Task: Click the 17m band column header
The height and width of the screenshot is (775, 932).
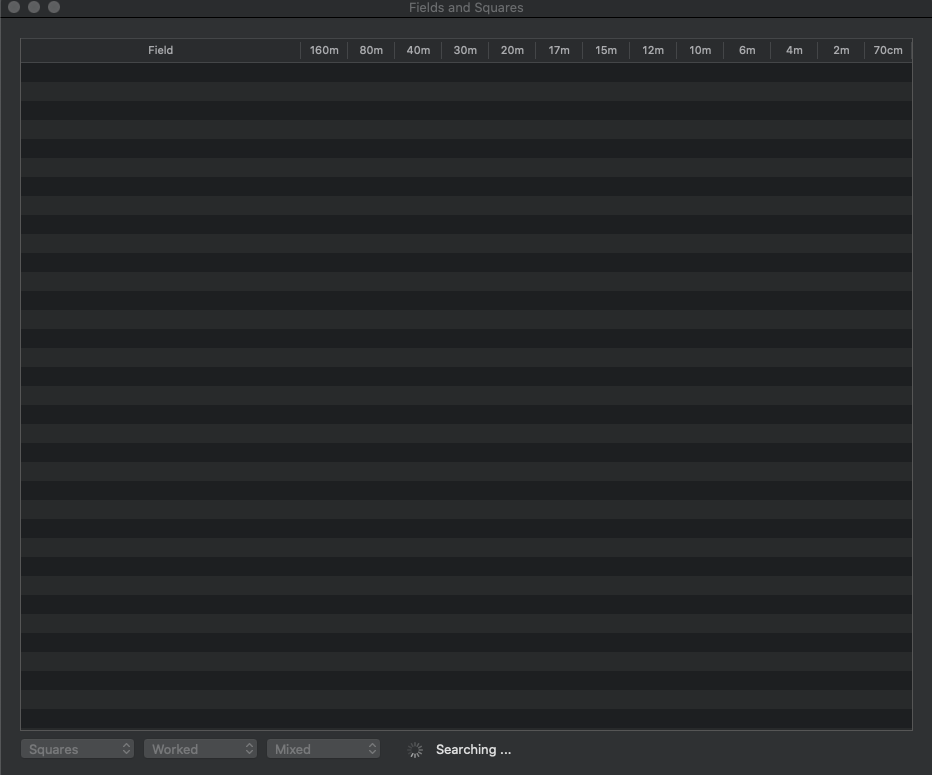Action: point(559,50)
